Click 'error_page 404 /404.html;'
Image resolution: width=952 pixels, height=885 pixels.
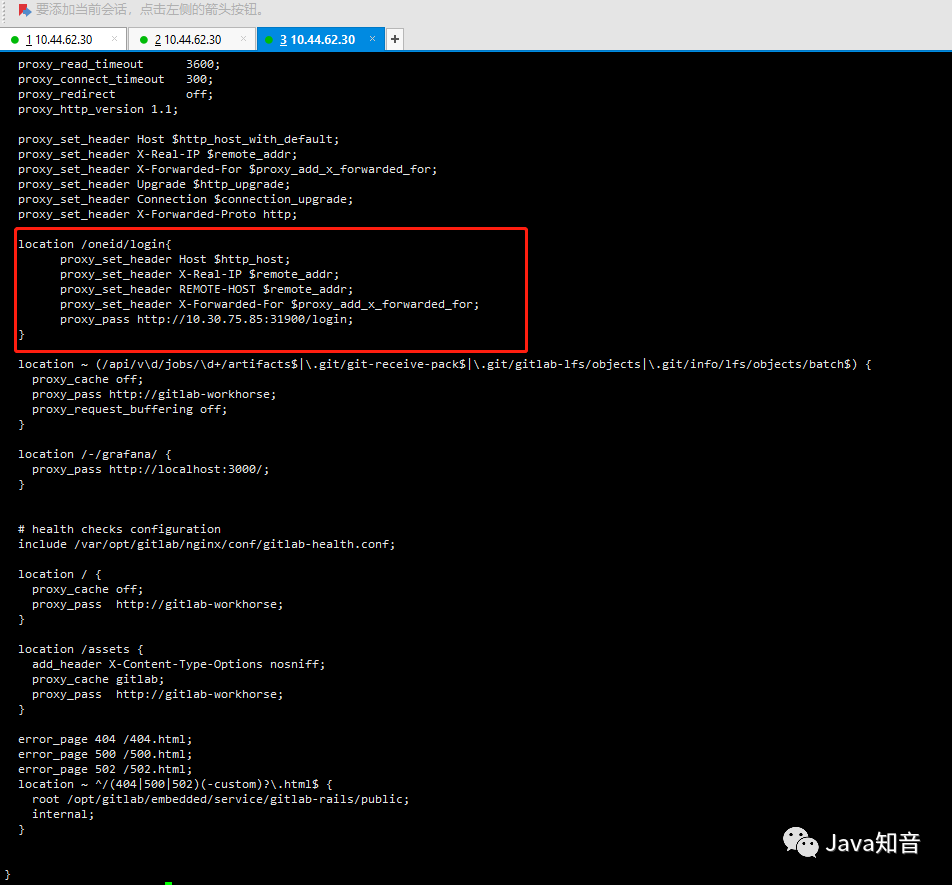[105, 740]
